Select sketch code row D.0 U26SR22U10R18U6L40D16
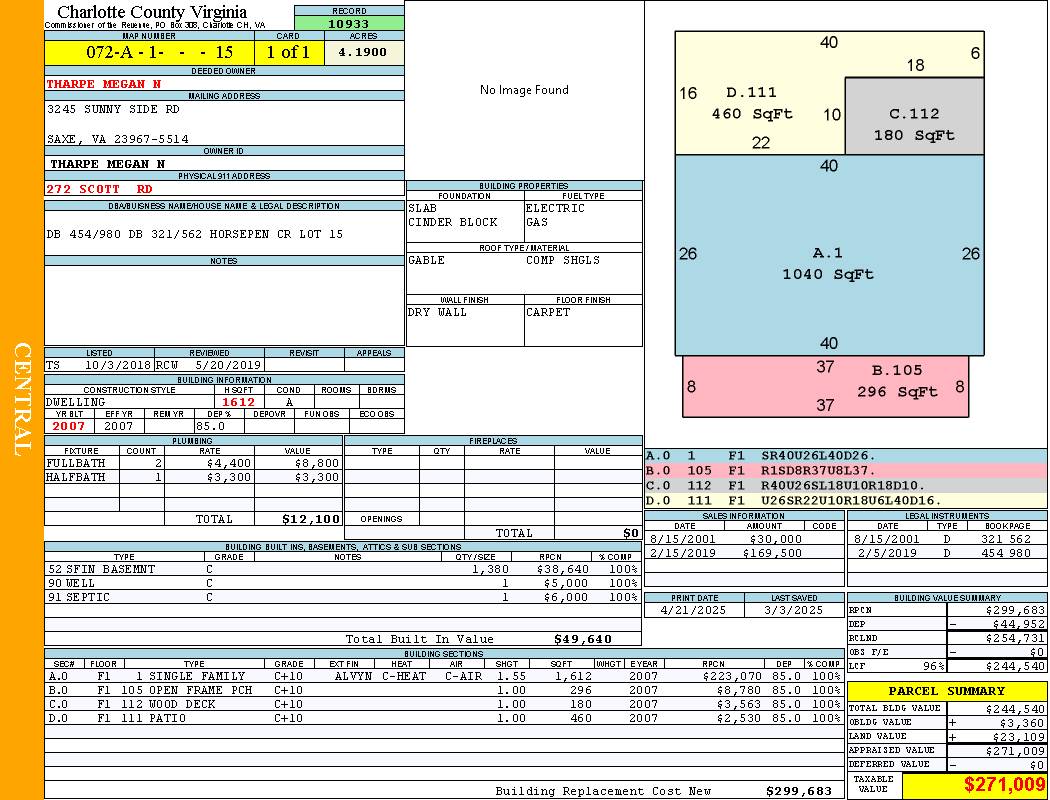The width and height of the screenshot is (1050, 800). tap(846, 500)
